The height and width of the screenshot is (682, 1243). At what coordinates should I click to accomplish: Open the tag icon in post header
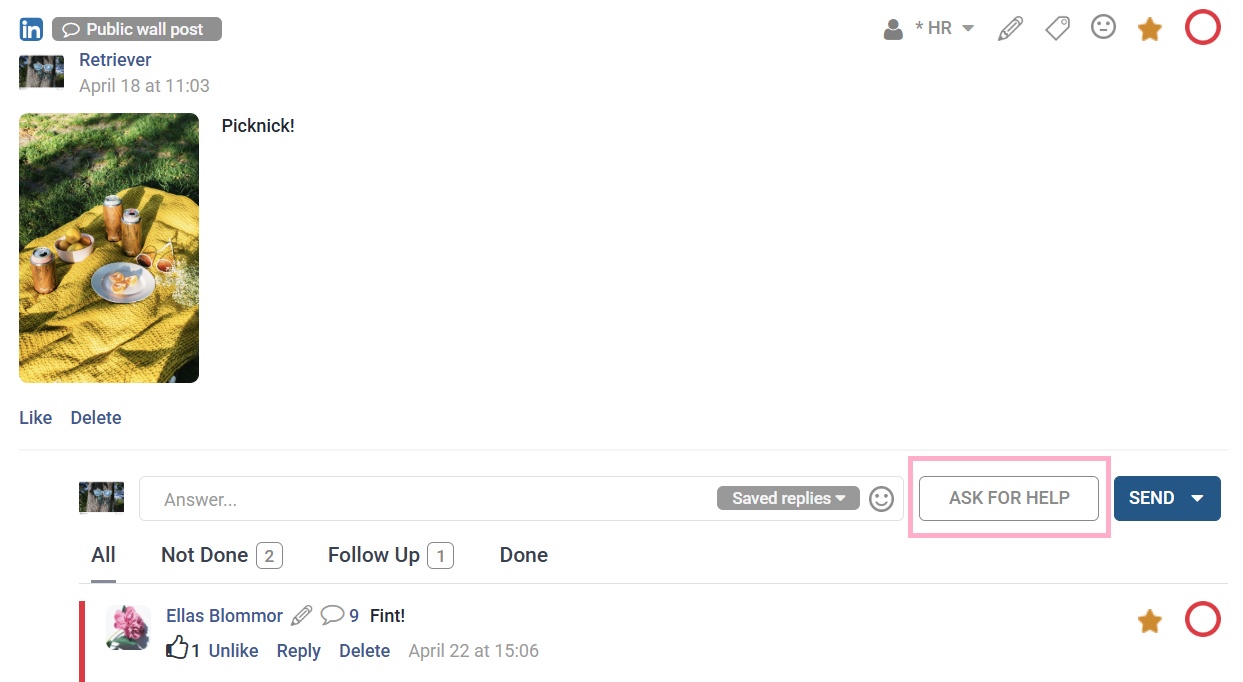coord(1057,29)
